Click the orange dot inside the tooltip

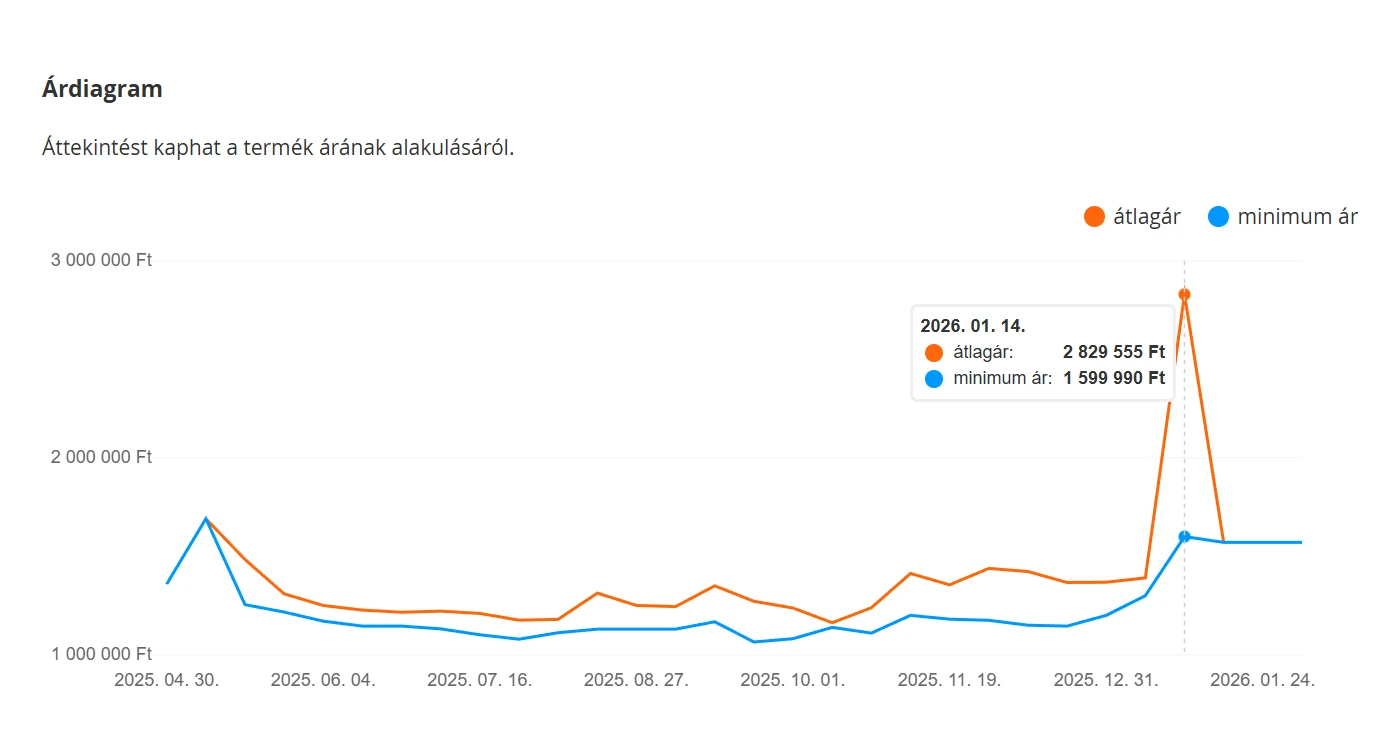934,352
